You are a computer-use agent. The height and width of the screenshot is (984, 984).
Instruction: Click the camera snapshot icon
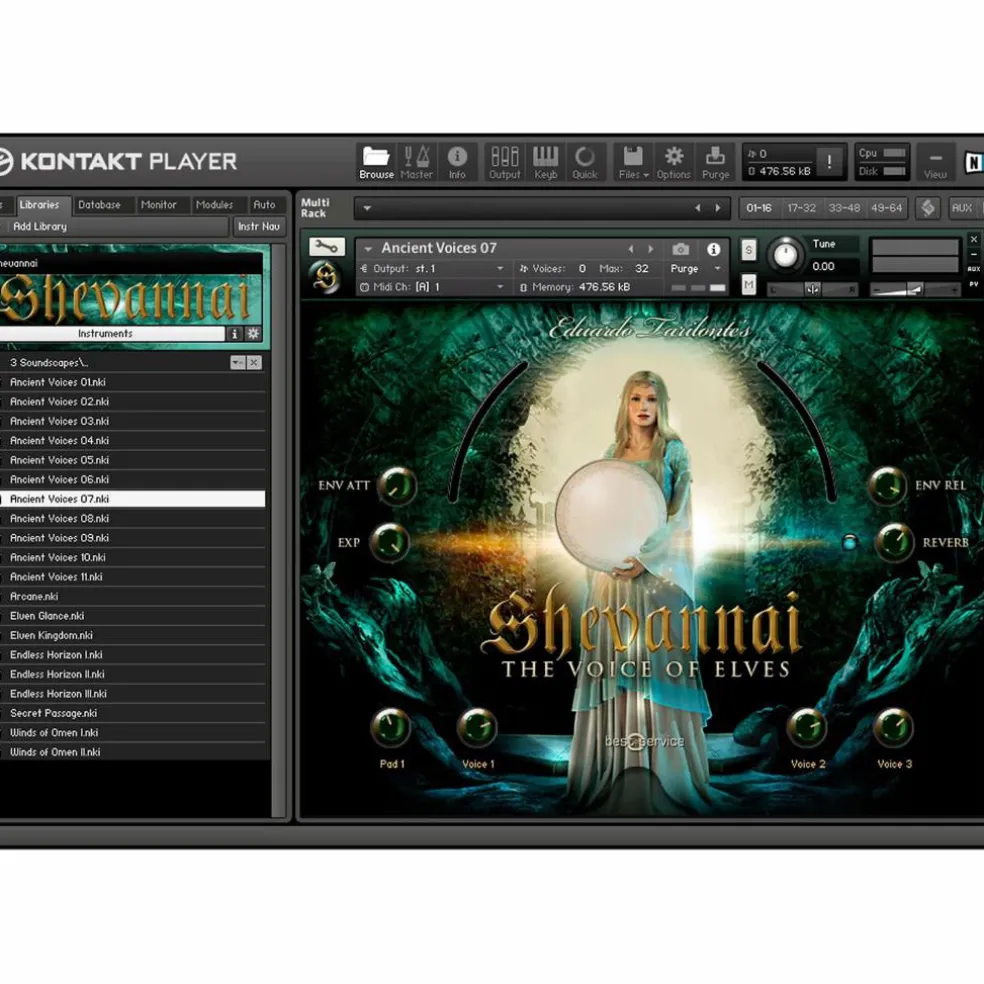681,249
